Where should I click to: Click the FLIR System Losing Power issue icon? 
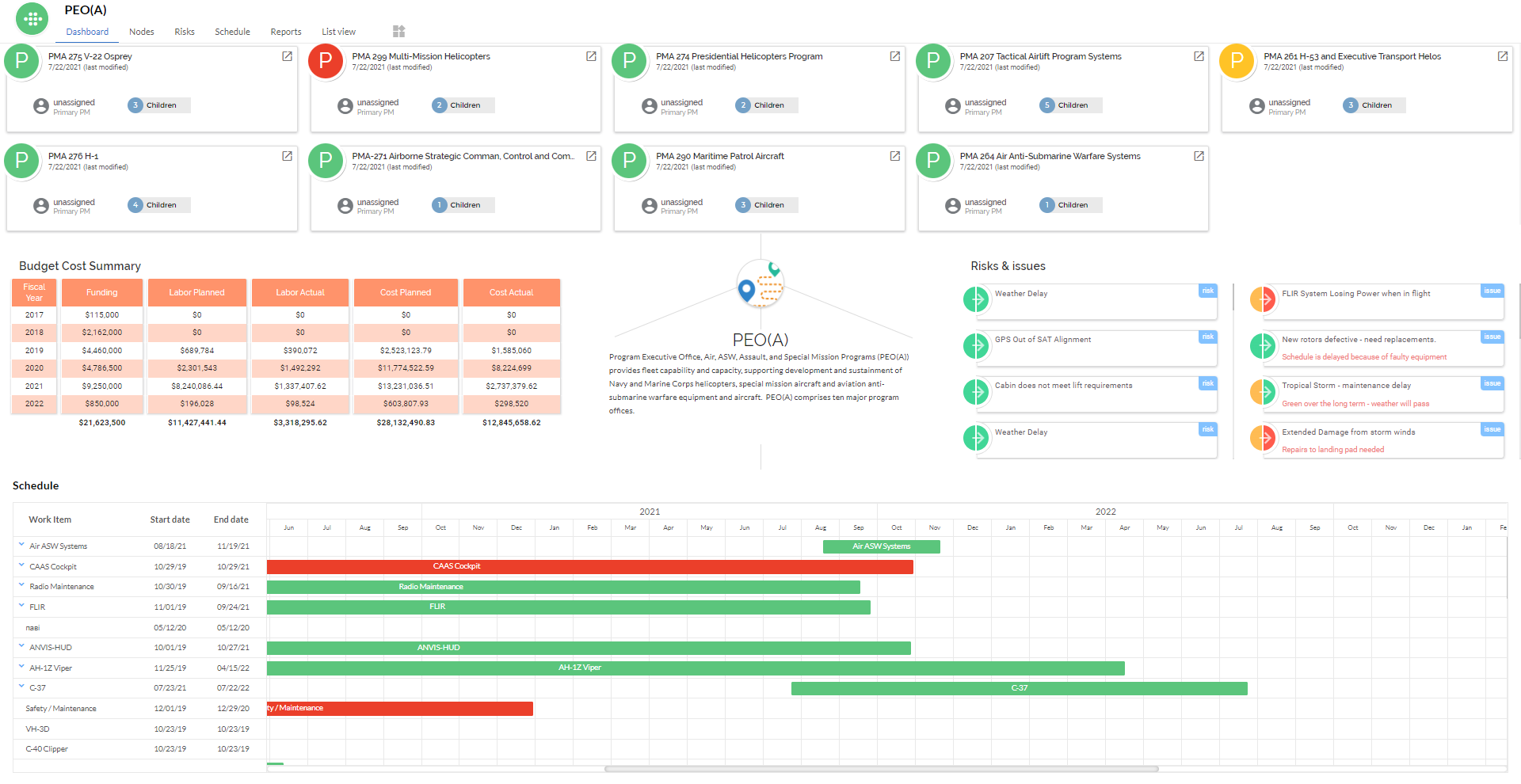point(1262,299)
